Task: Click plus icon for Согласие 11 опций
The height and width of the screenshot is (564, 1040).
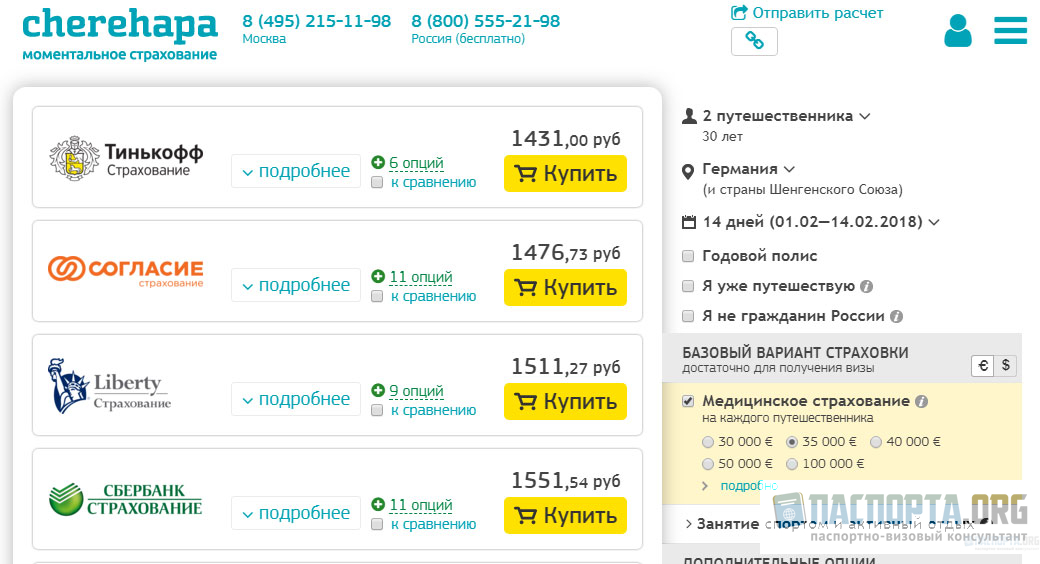Action: point(378,277)
